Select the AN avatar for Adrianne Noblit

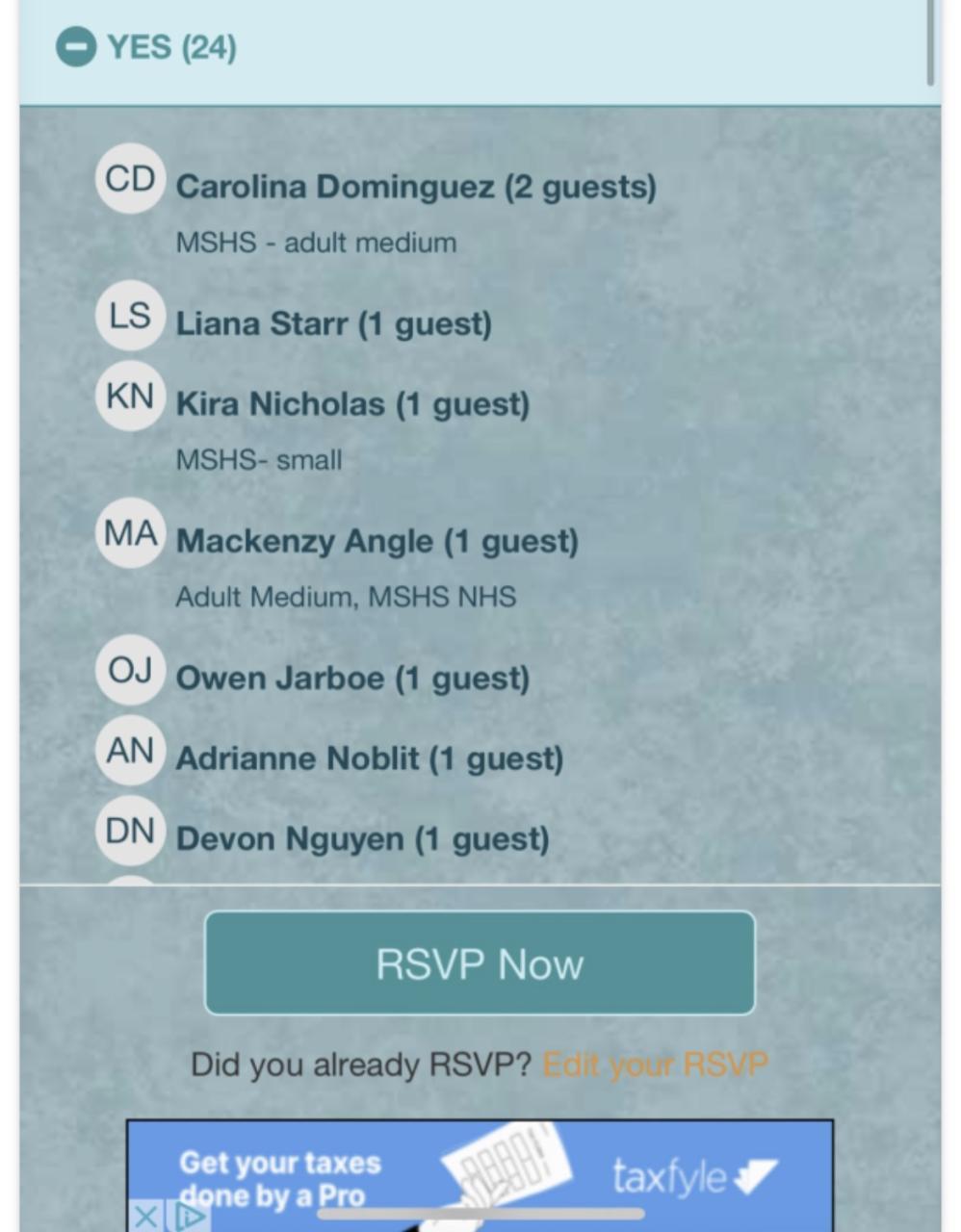130,751
